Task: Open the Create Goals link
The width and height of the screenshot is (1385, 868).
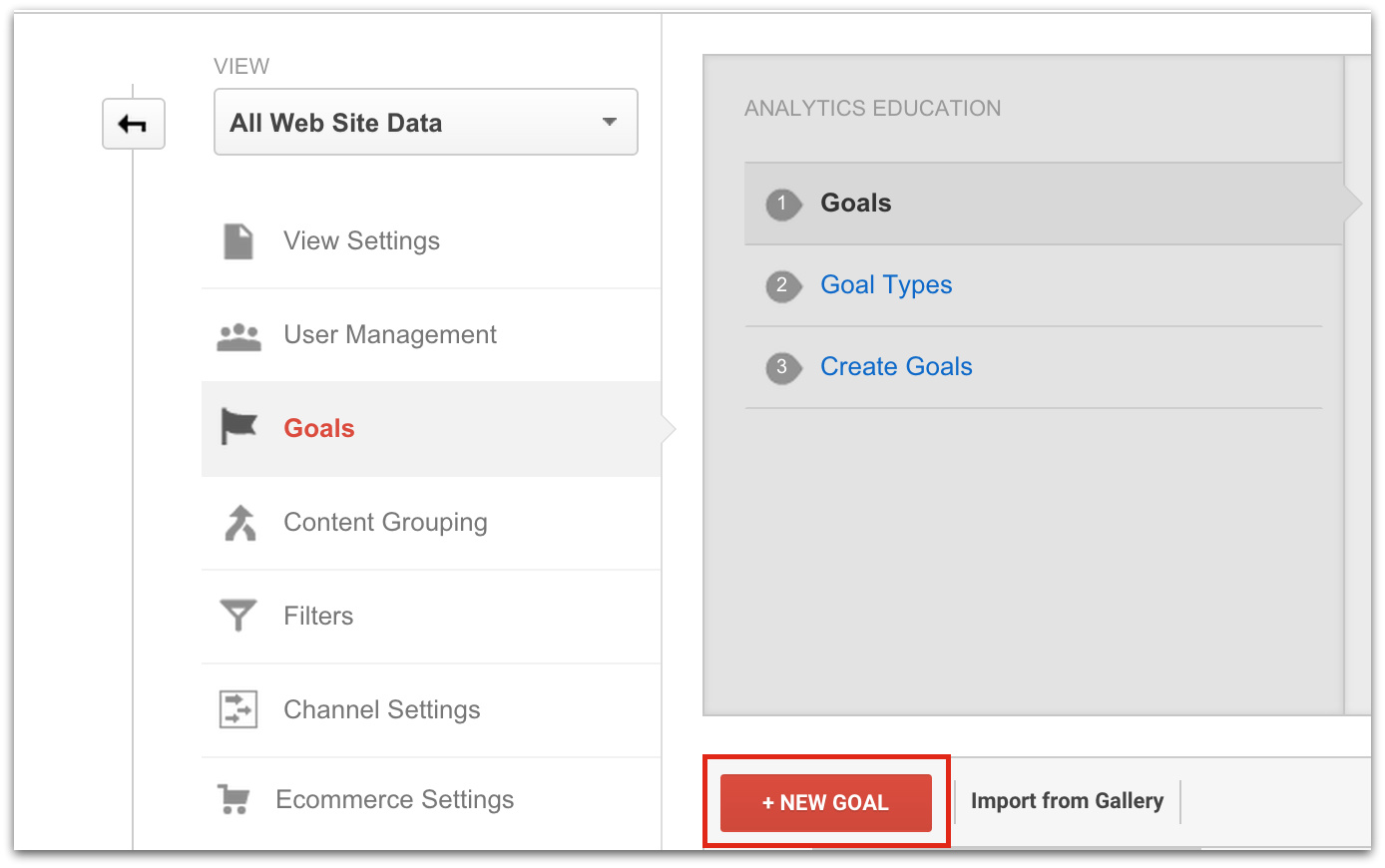Action: click(896, 367)
